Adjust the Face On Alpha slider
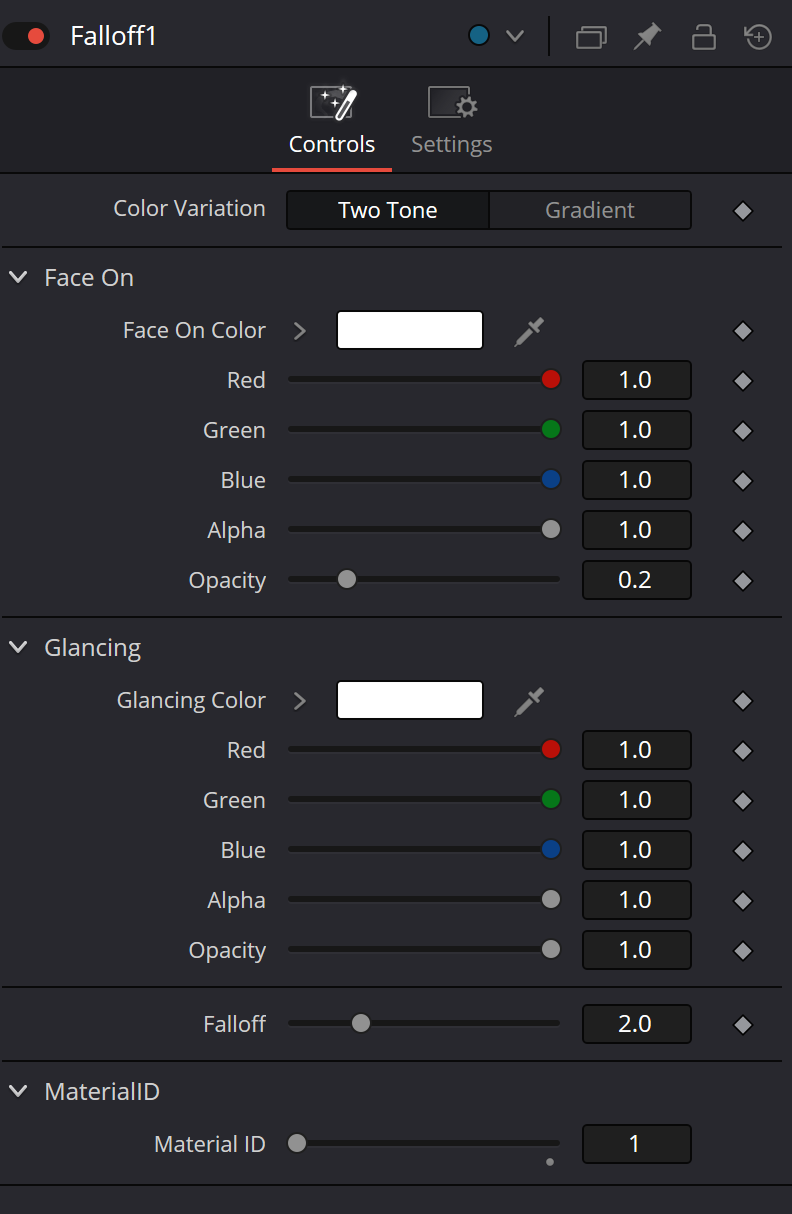The width and height of the screenshot is (792, 1214). 424,530
